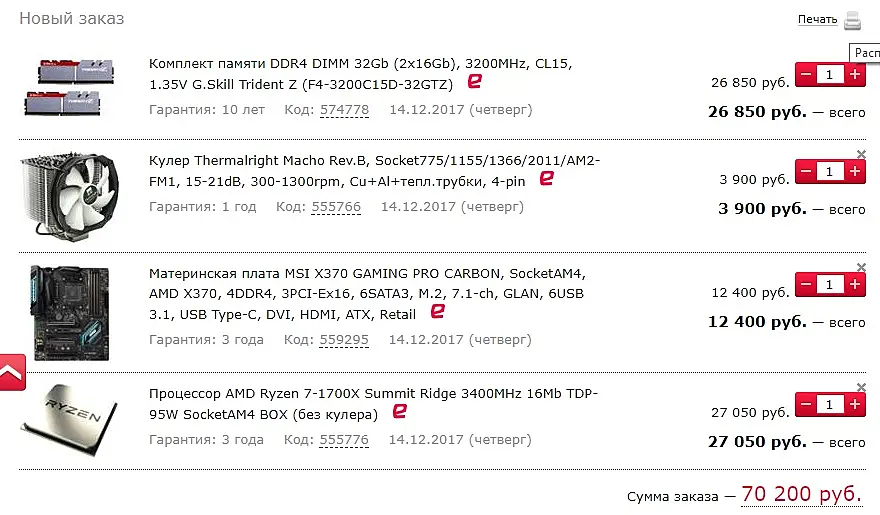Click the red e icon after MSI X370 title

[438, 311]
